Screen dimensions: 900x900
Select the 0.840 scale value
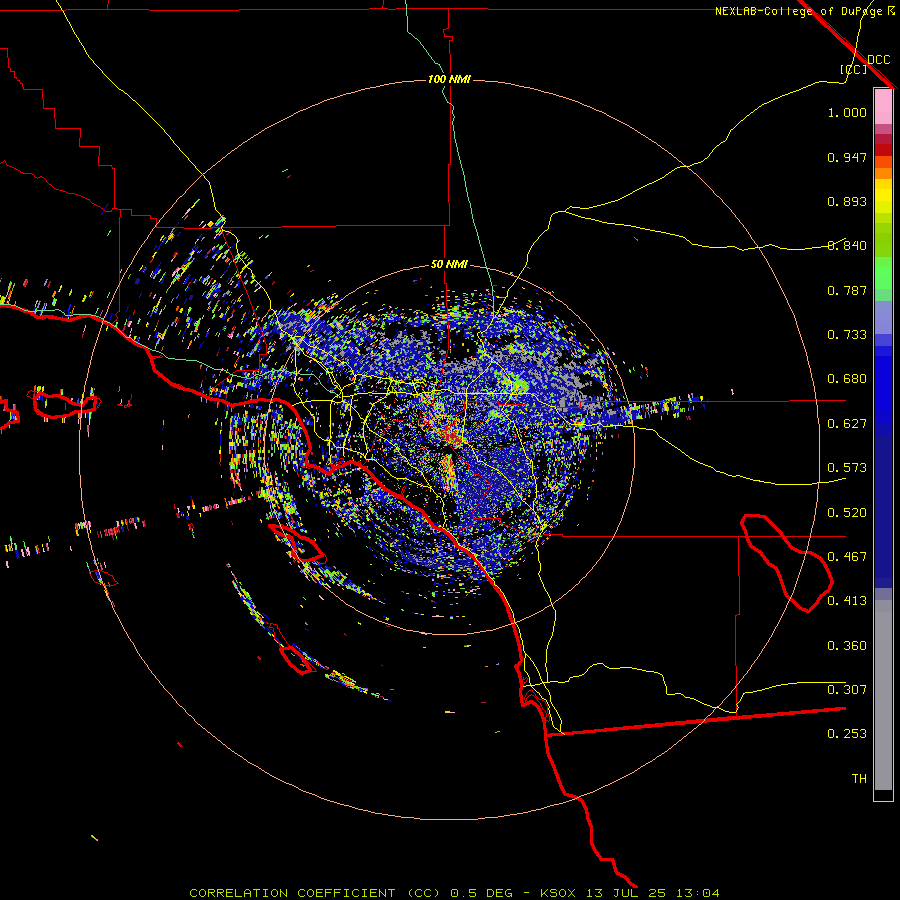click(x=847, y=246)
